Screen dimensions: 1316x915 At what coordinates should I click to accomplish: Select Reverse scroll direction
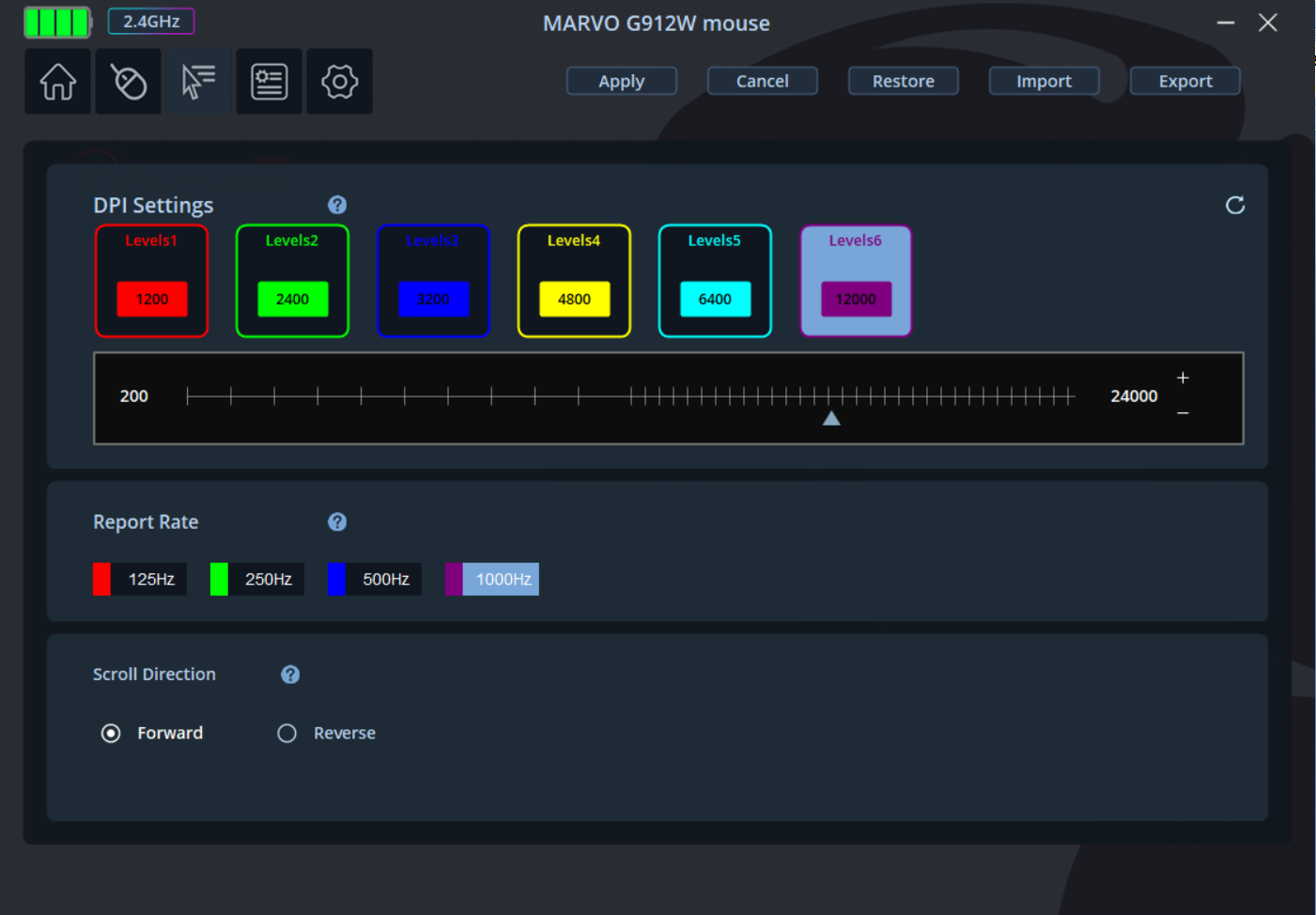point(287,734)
